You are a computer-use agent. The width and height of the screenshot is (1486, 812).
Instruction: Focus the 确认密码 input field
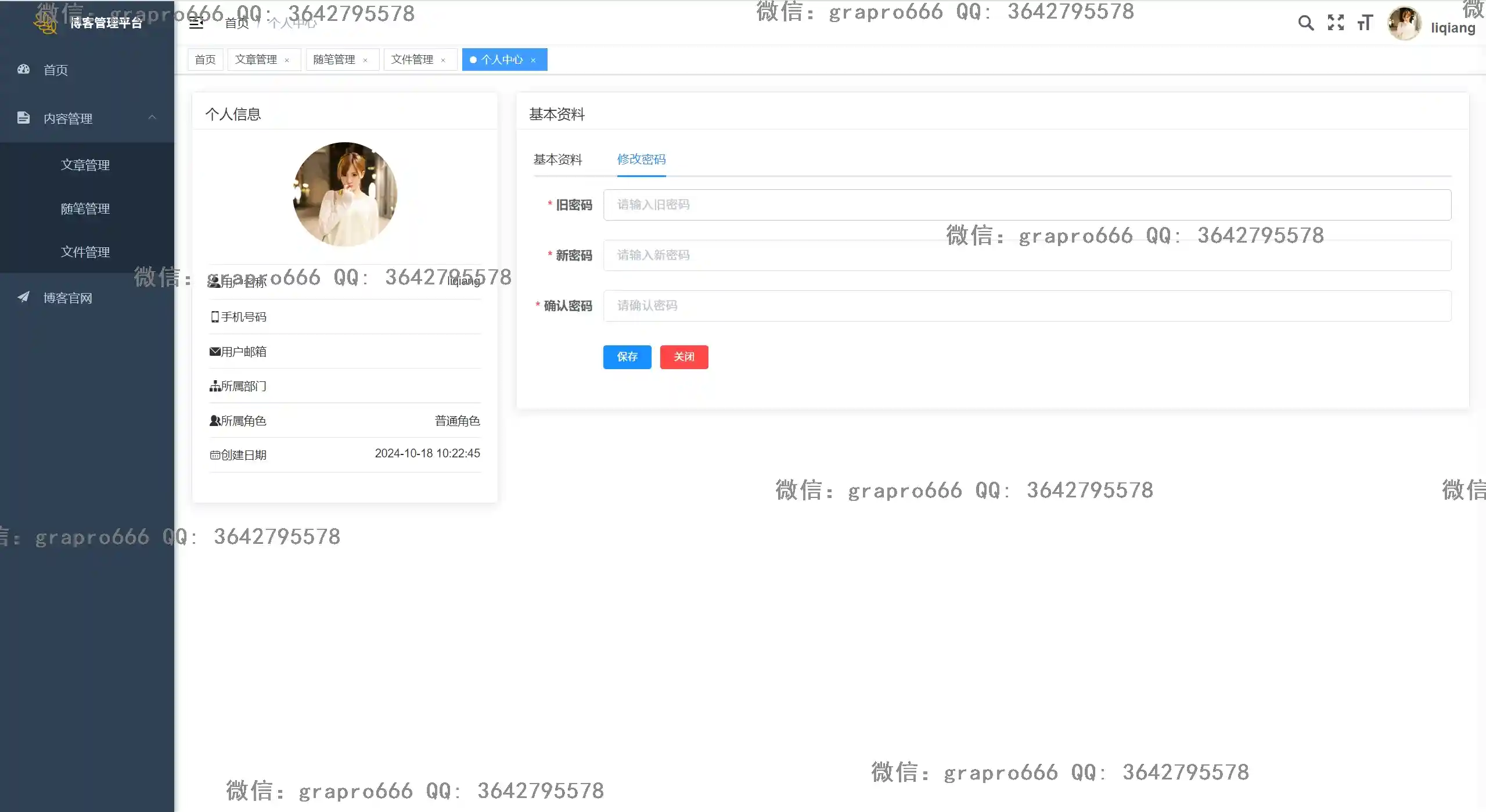[x=1027, y=306]
